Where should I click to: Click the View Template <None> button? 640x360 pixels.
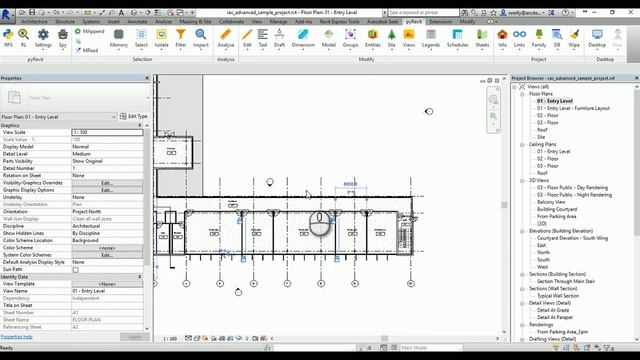coord(107,284)
